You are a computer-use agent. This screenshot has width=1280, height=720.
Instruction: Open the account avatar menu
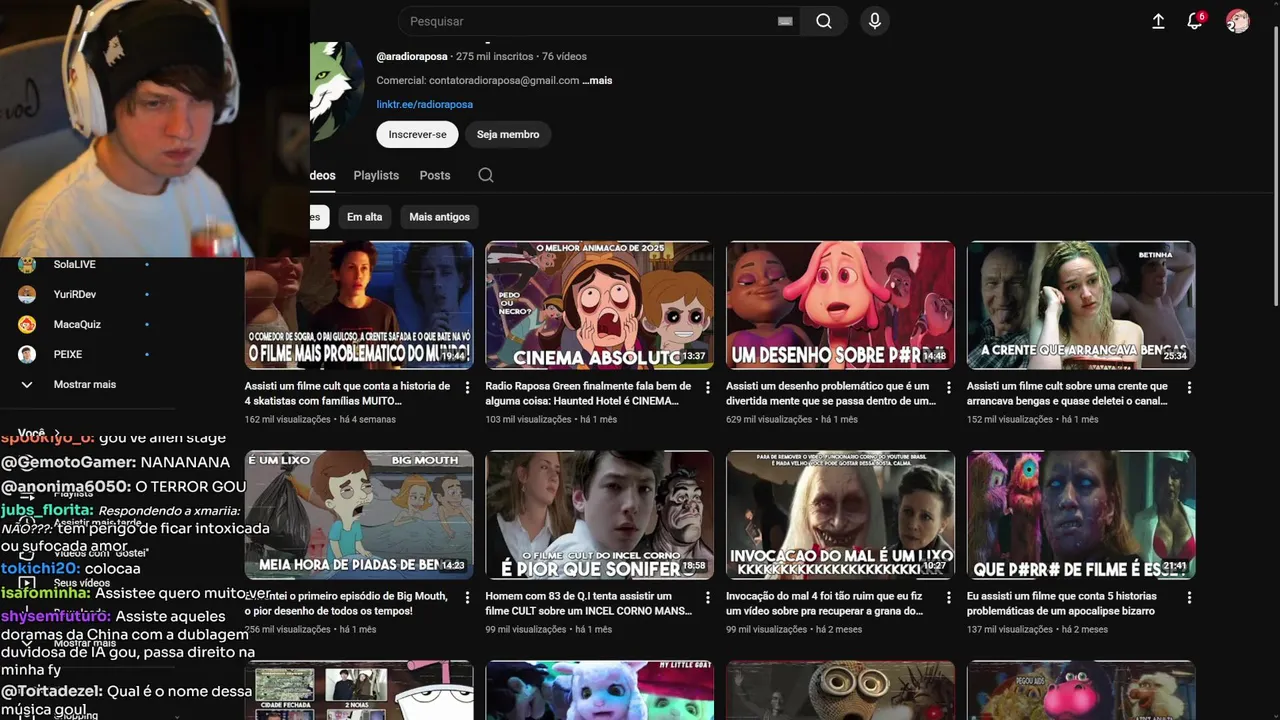1238,21
